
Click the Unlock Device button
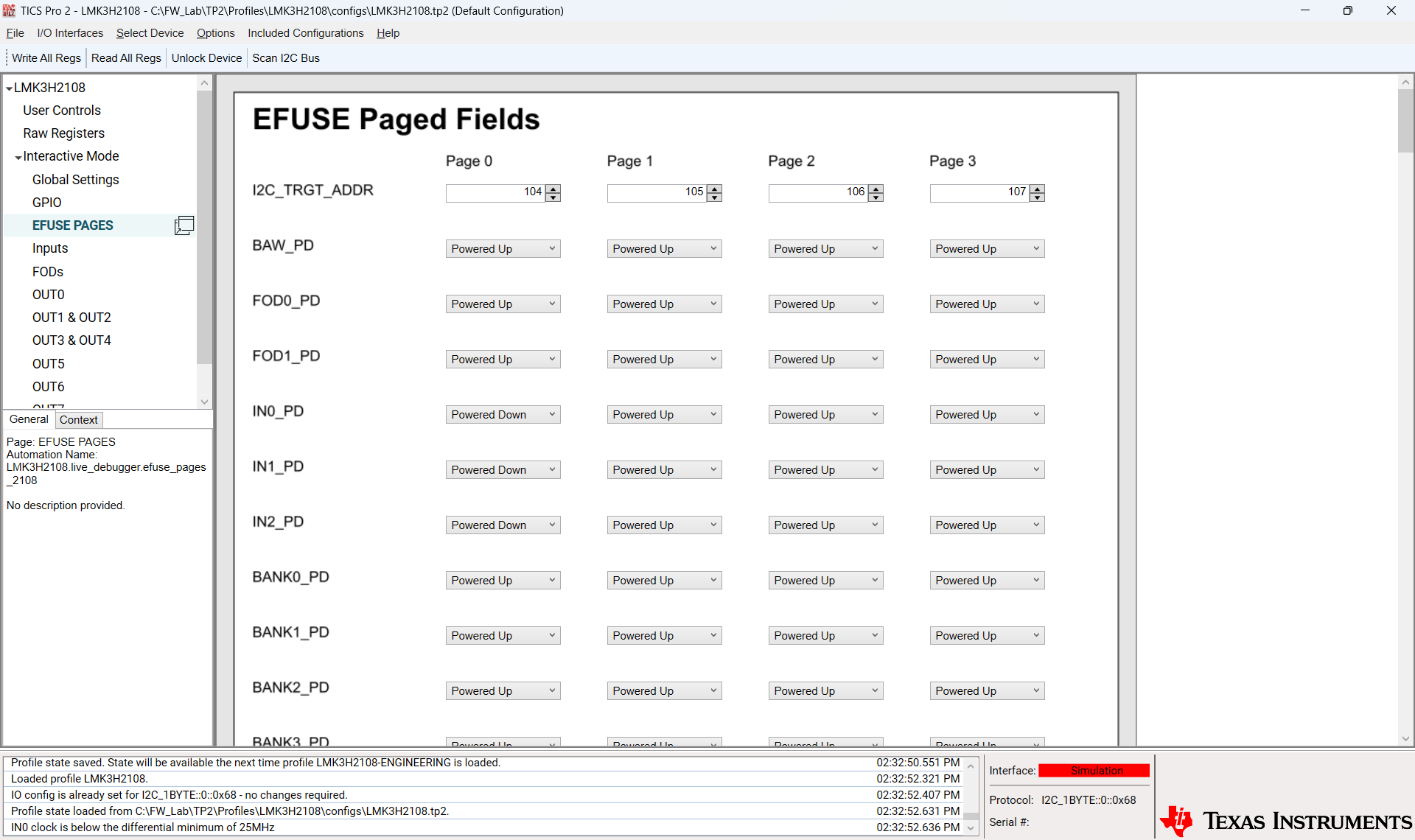point(206,57)
